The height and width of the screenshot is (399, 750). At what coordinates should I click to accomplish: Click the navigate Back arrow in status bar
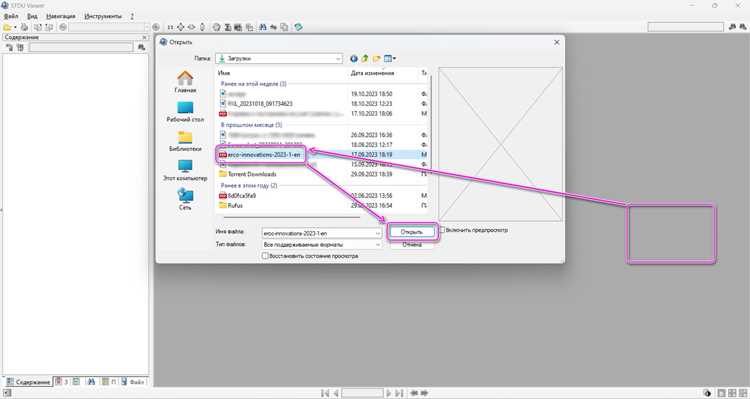pos(414,393)
